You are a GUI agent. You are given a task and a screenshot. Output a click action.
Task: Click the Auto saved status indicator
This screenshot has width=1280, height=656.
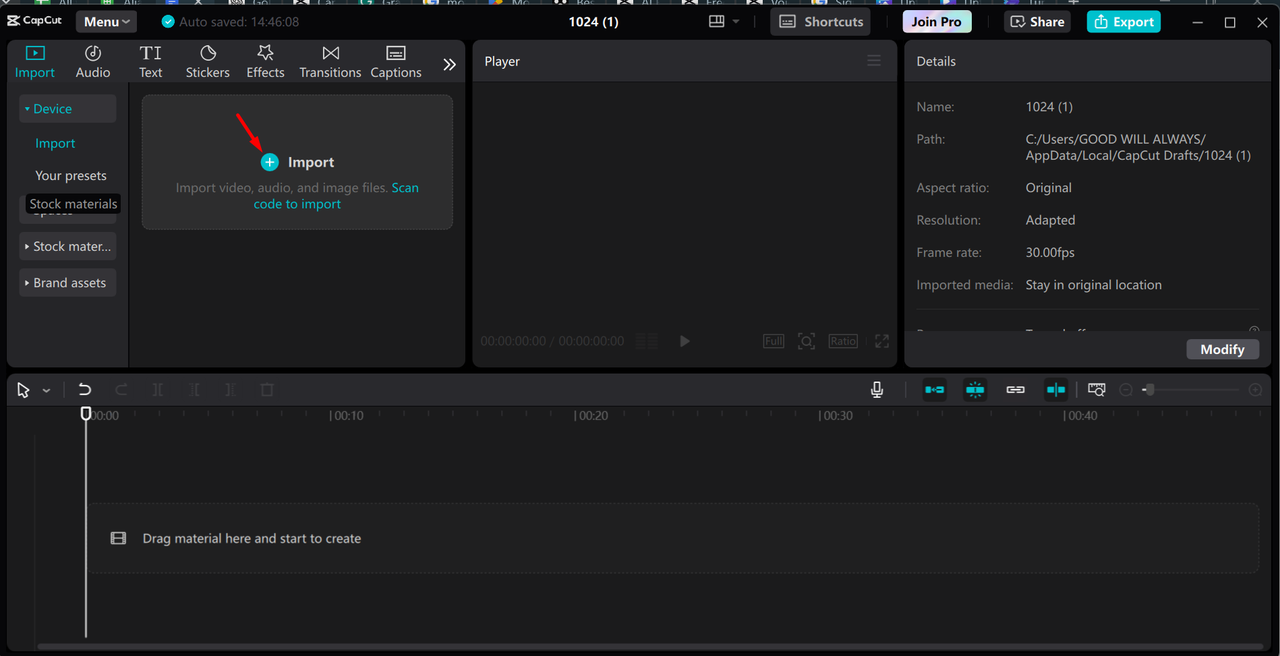click(231, 21)
